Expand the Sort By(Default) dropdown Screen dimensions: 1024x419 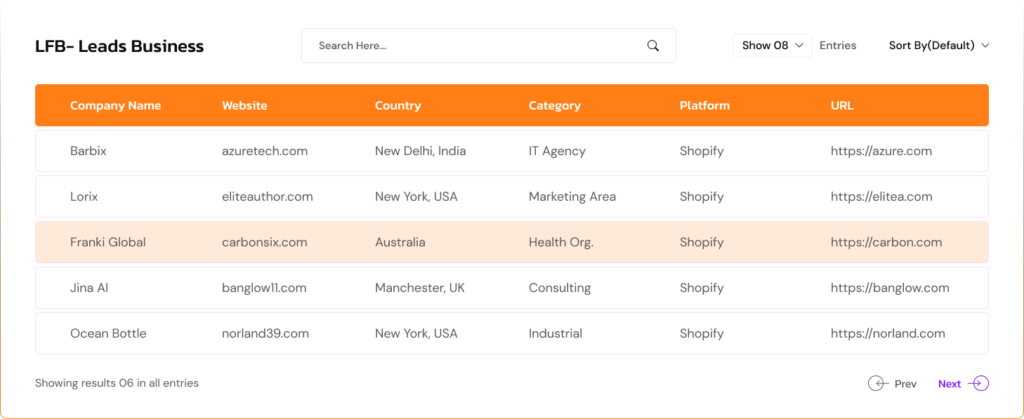pyautogui.click(x=939, y=46)
